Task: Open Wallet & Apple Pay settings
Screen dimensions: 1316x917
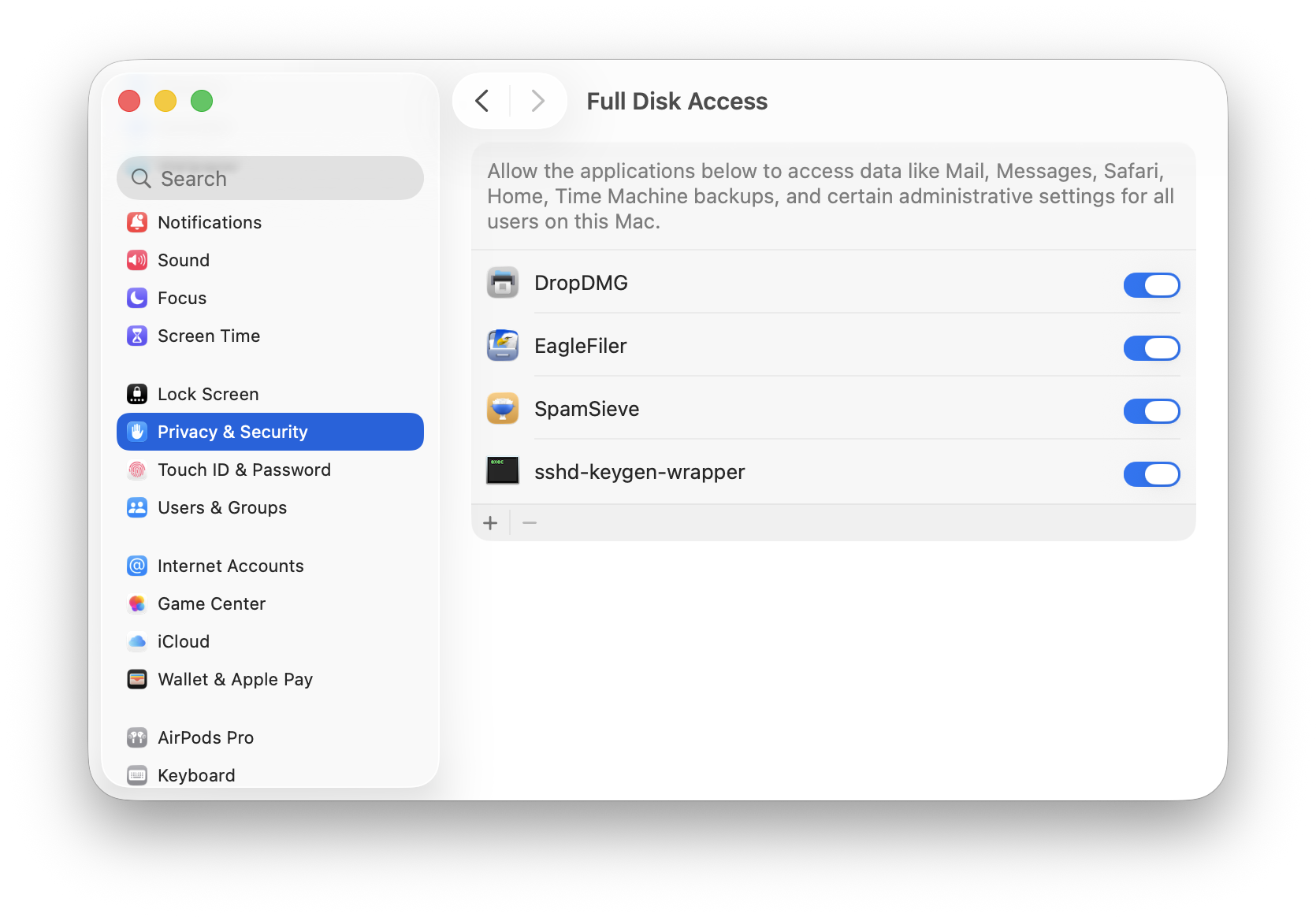Action: coord(235,679)
